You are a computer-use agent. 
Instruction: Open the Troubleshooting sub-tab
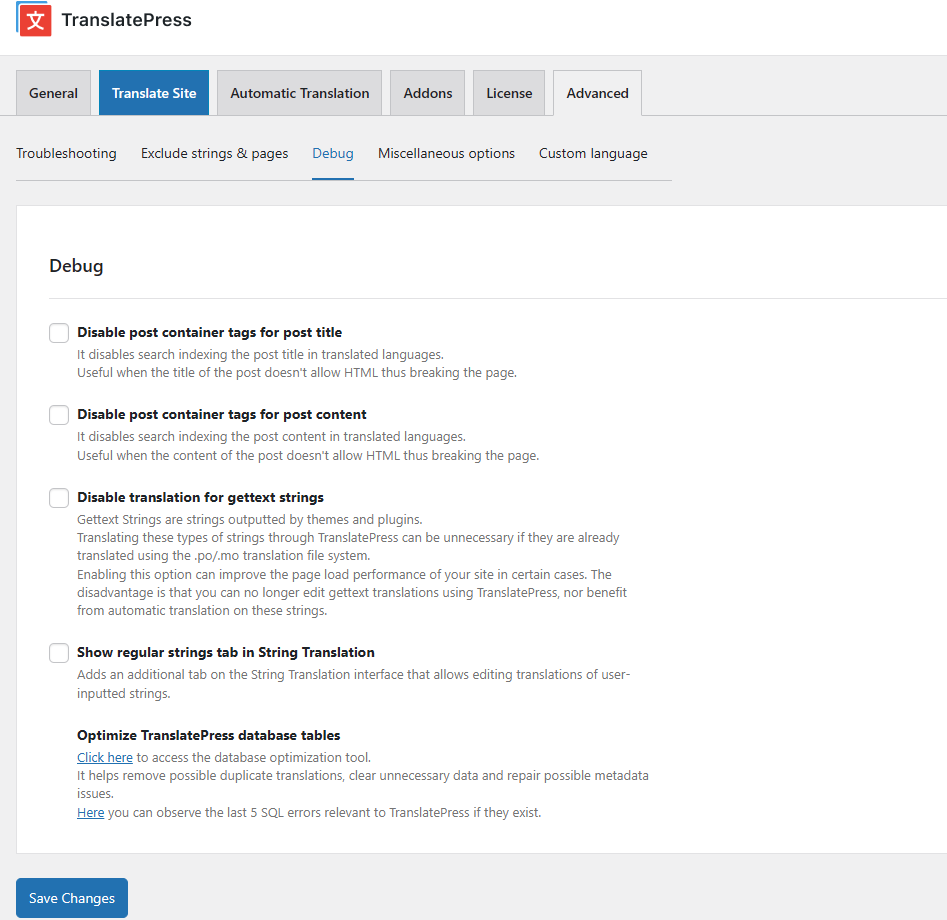pyautogui.click(x=66, y=153)
